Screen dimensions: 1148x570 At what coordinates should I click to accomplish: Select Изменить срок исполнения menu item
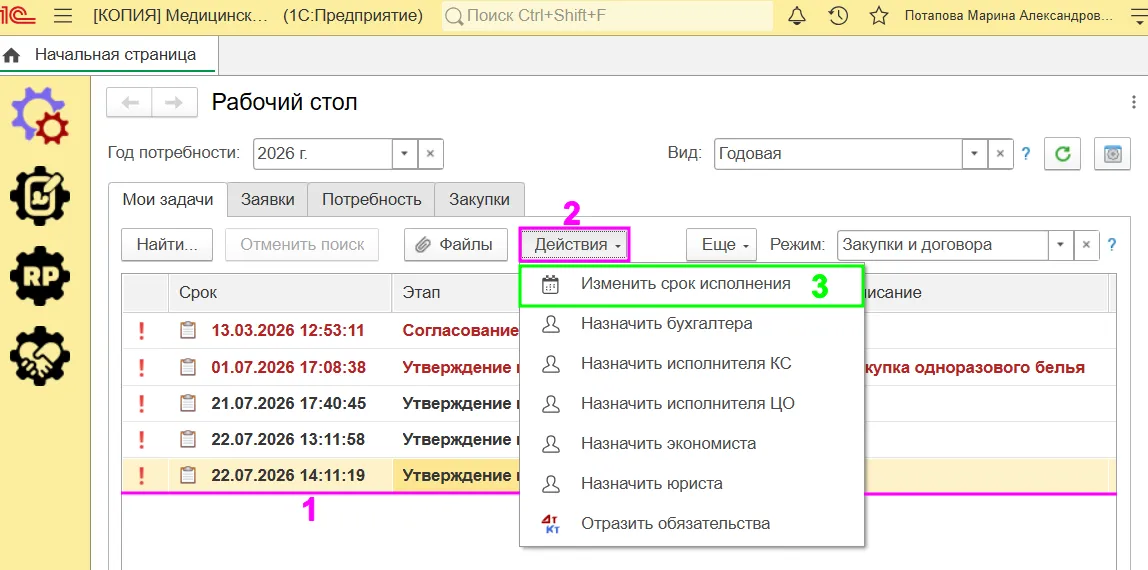[x=691, y=285]
